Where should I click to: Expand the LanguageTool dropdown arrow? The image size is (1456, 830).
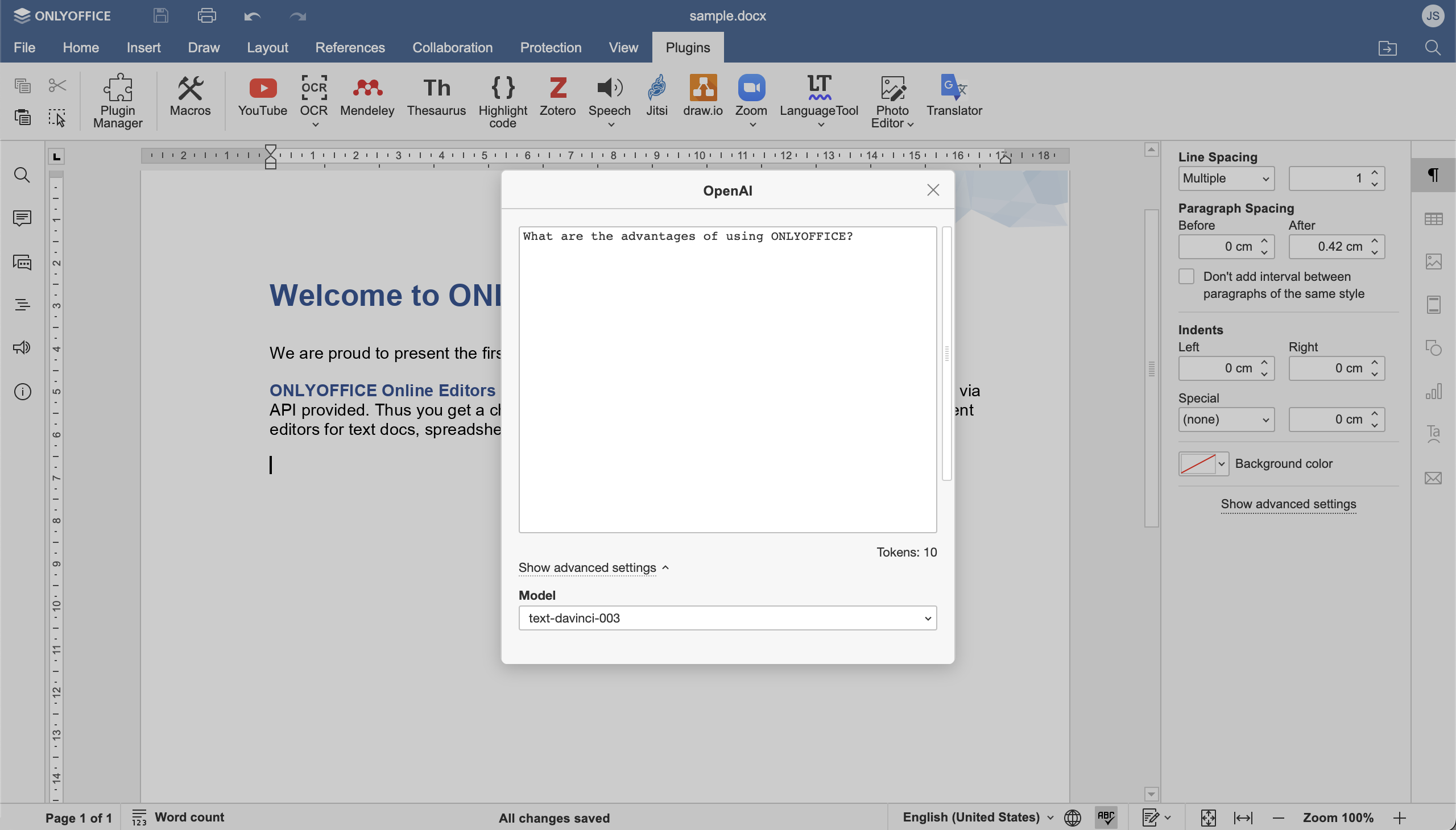click(821, 125)
